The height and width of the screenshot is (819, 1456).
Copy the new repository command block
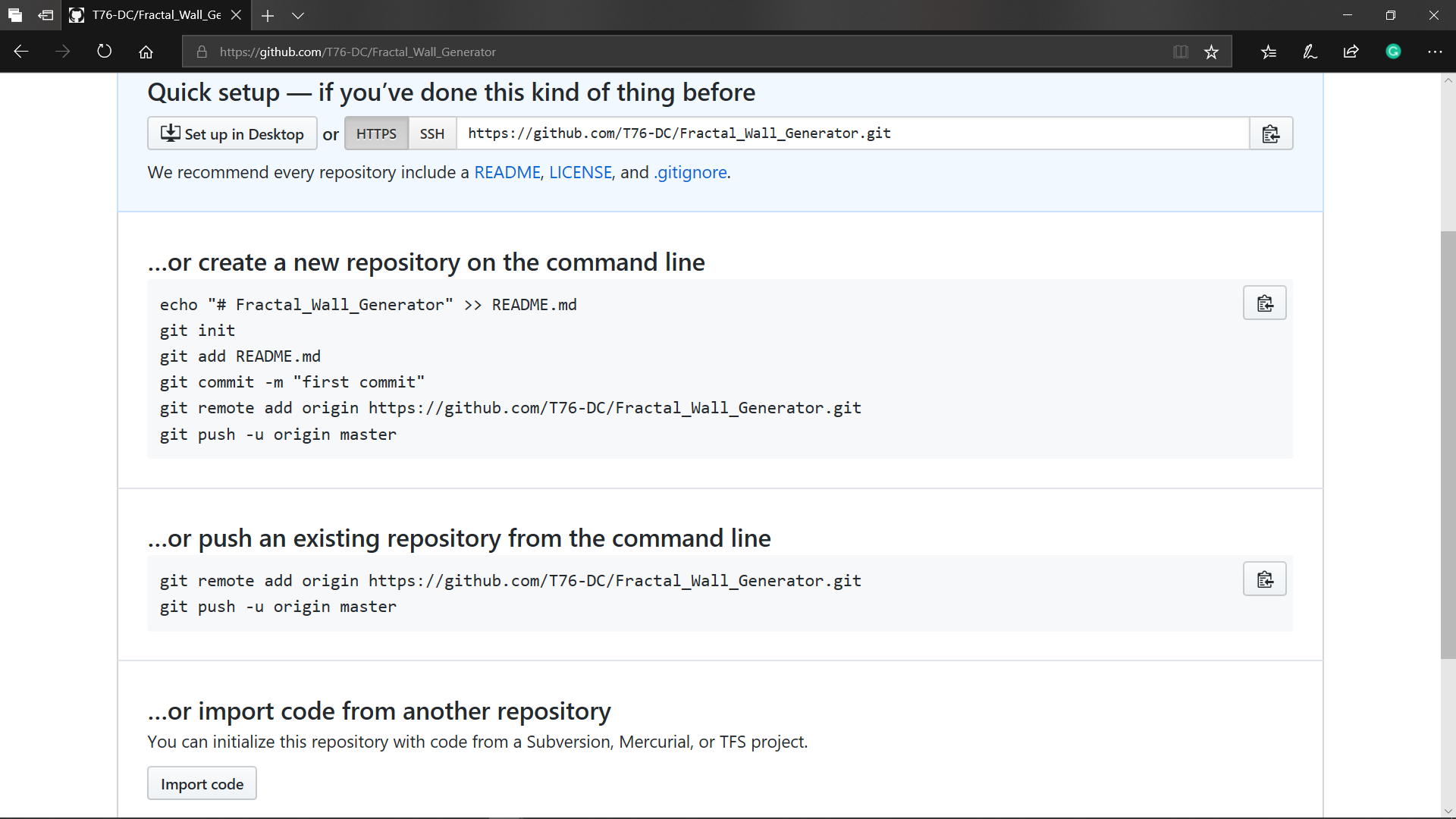pyautogui.click(x=1264, y=303)
